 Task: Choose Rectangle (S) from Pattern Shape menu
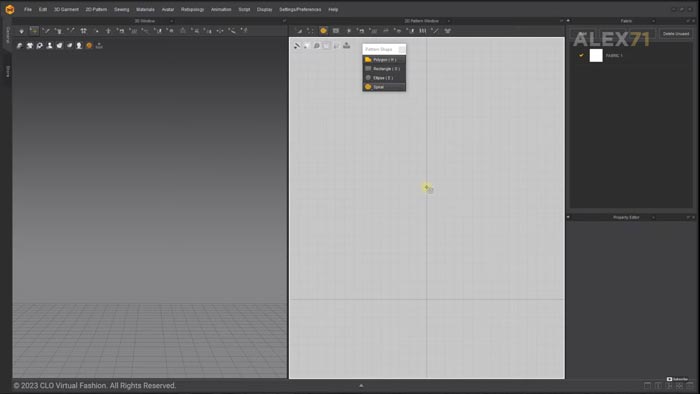click(x=384, y=69)
